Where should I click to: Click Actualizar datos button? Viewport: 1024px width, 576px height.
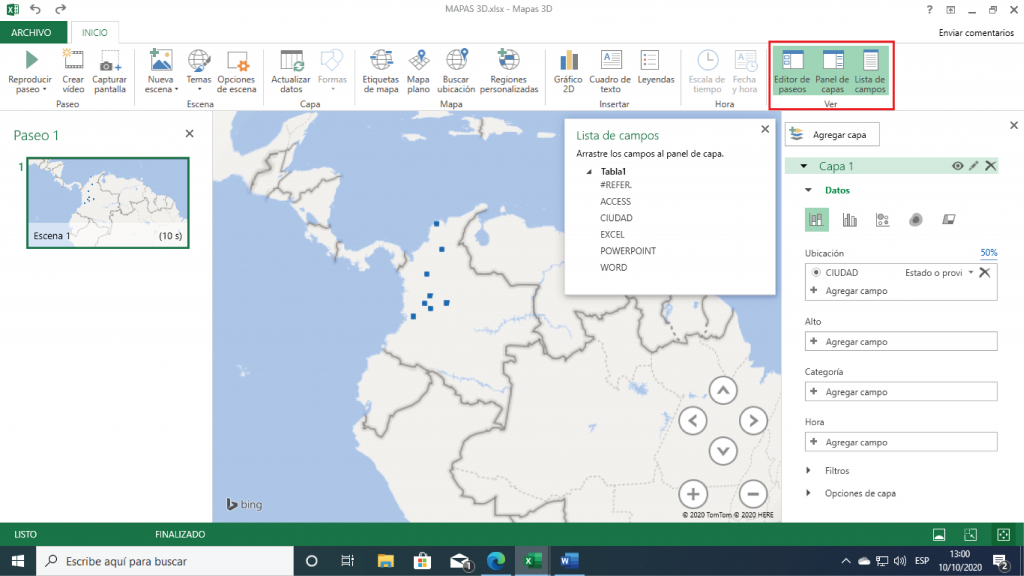coord(291,72)
